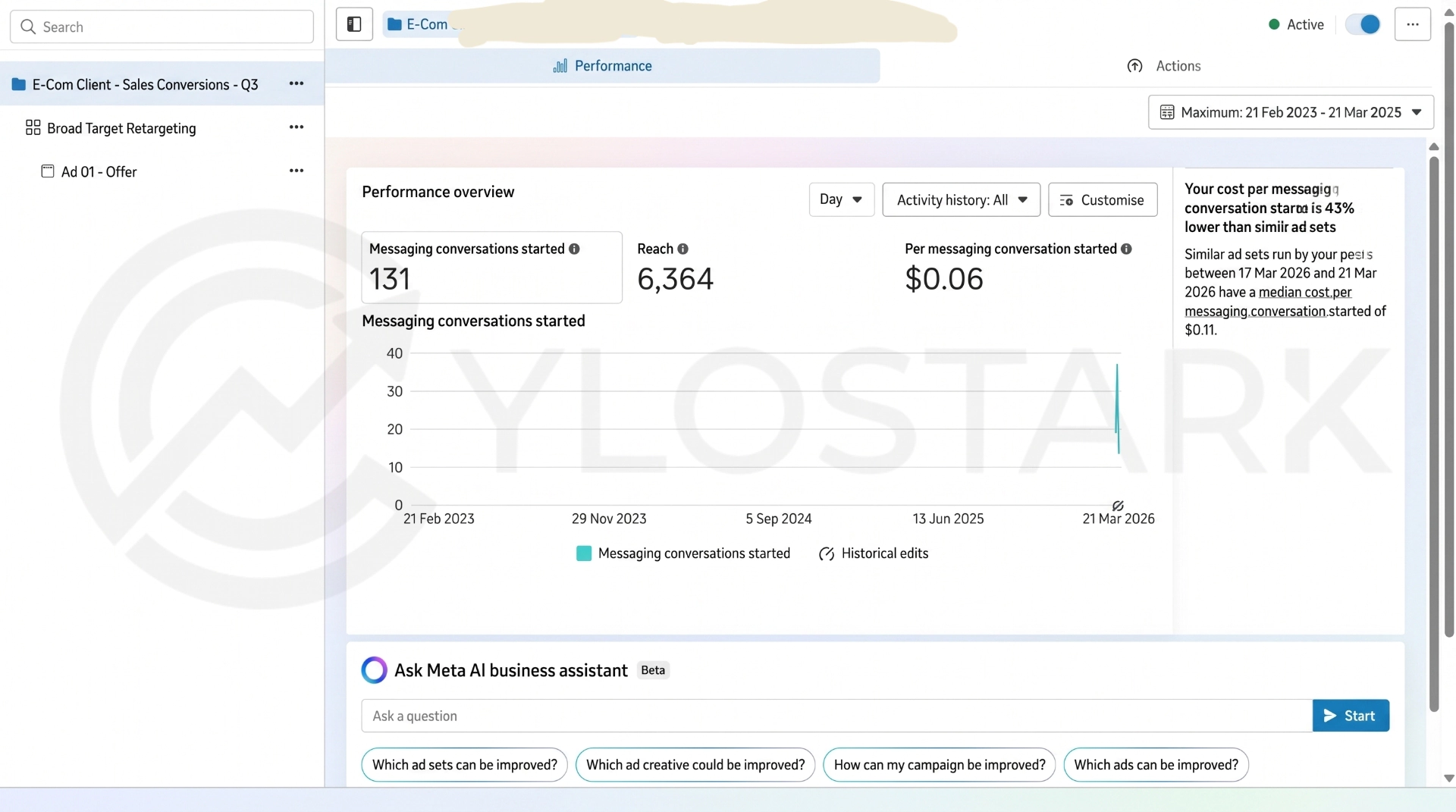
Task: Click the search magnifier icon
Action: point(28,27)
